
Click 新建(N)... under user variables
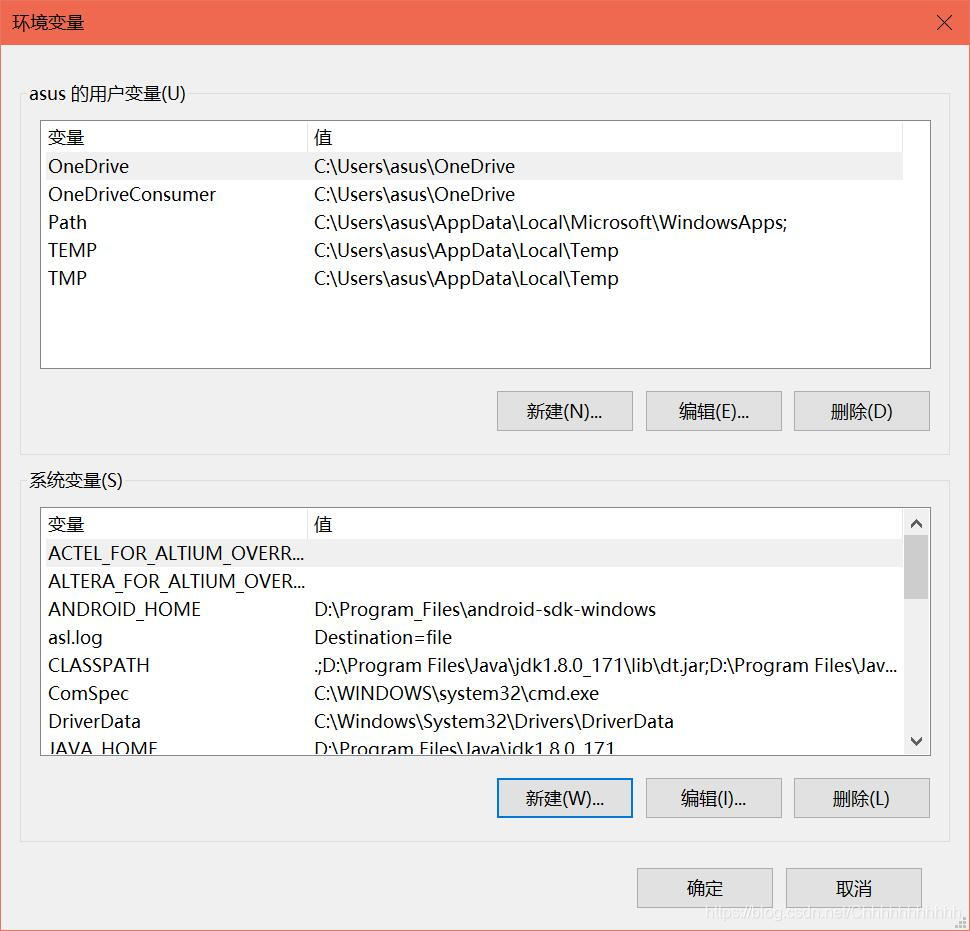click(x=564, y=411)
